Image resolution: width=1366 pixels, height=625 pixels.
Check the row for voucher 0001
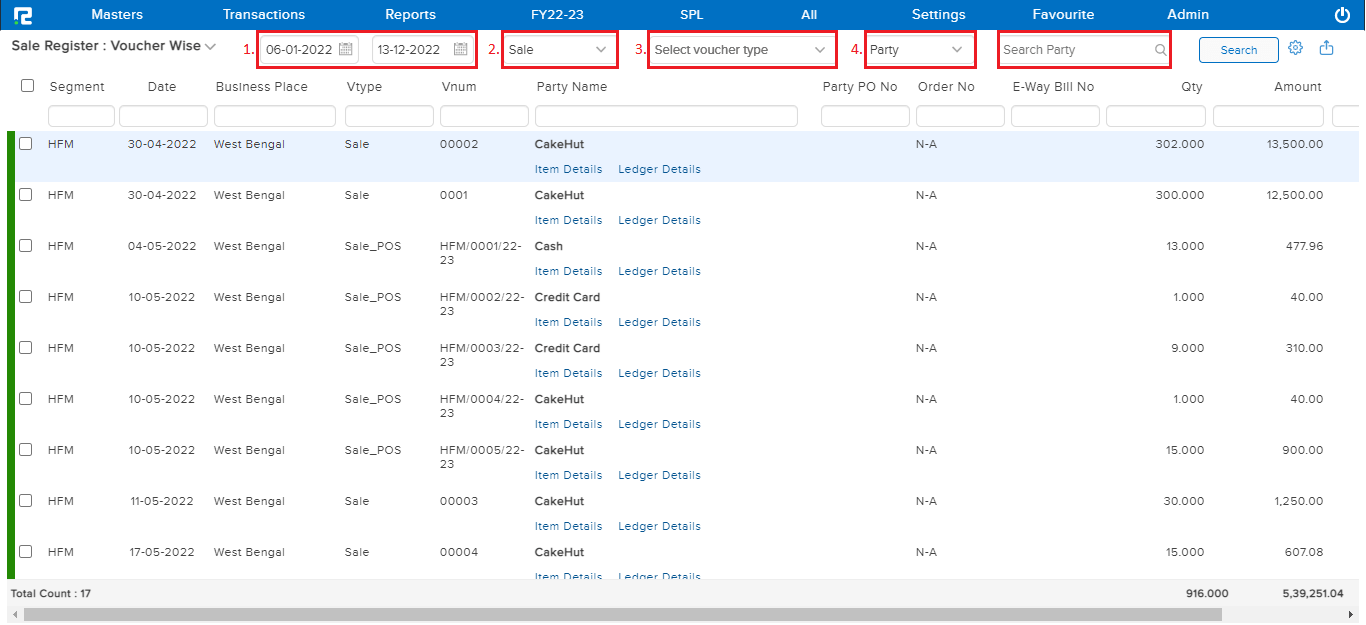point(26,194)
